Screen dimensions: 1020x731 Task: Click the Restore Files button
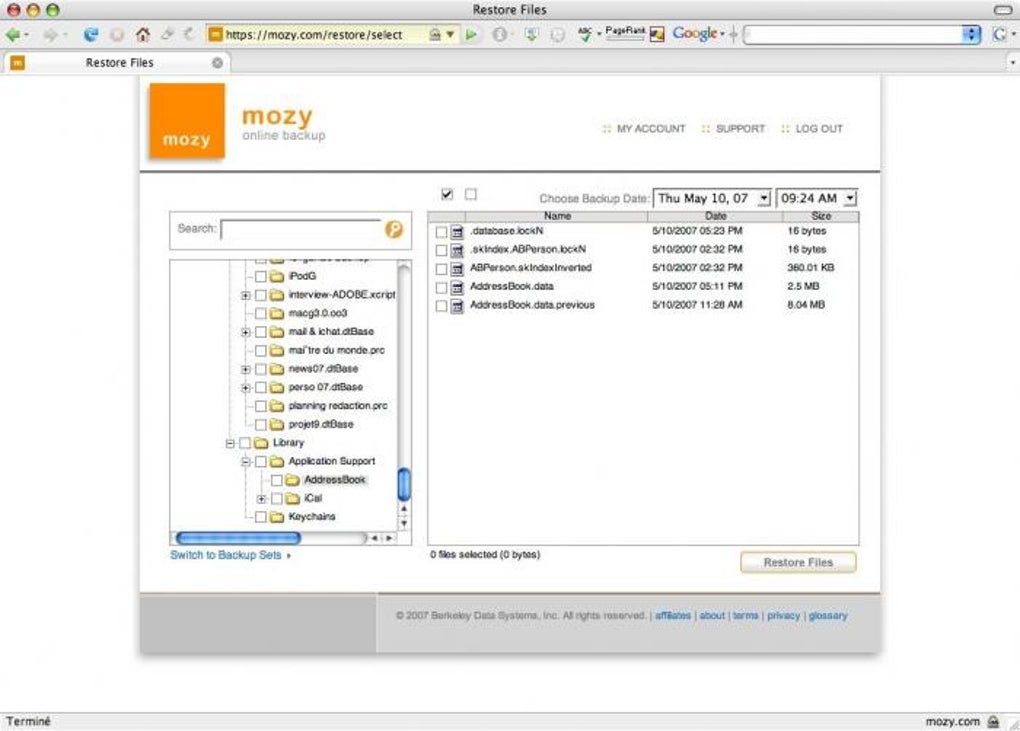pyautogui.click(x=798, y=563)
